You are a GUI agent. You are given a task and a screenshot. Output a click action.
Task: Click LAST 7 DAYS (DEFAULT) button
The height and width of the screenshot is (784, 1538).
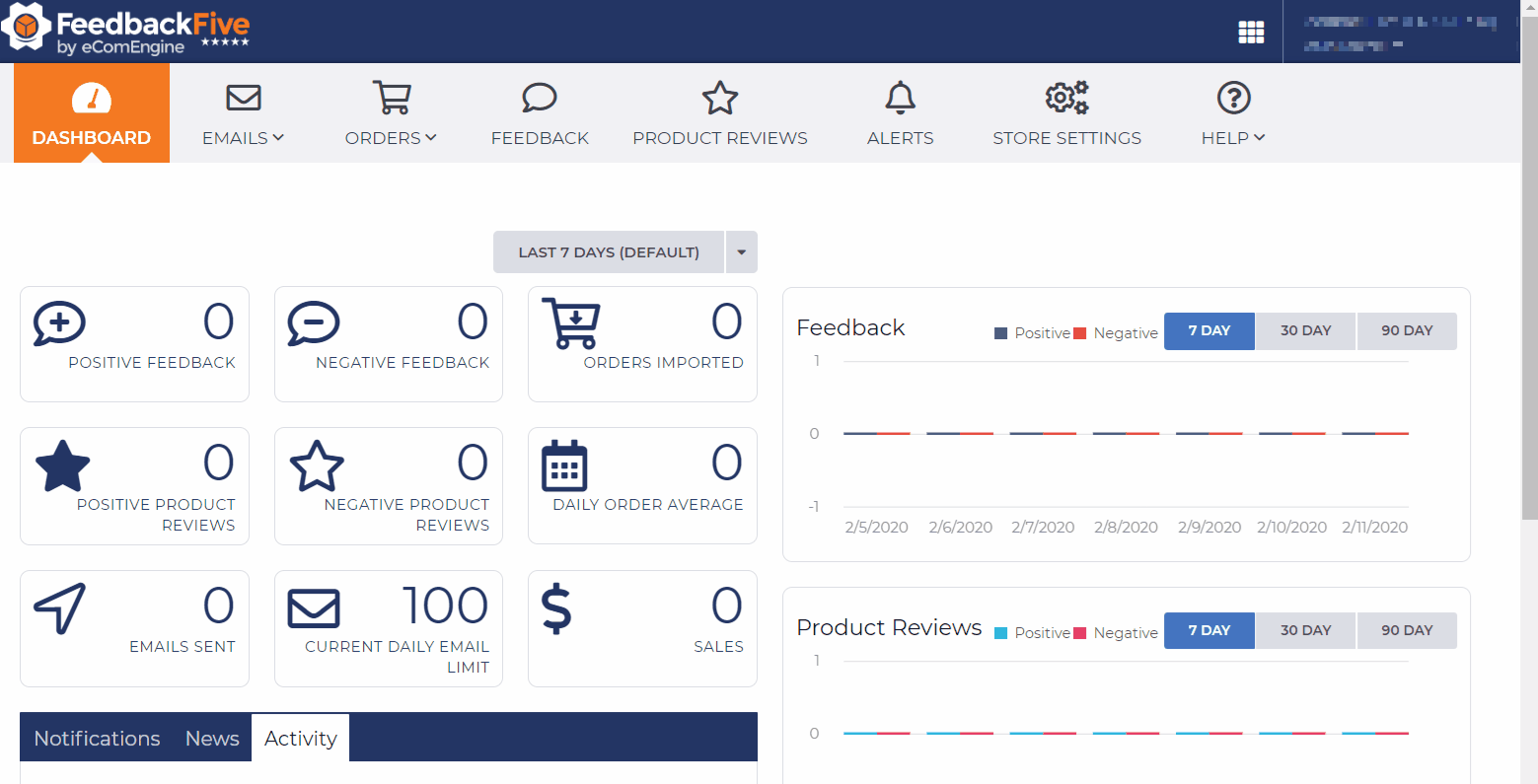coord(608,251)
